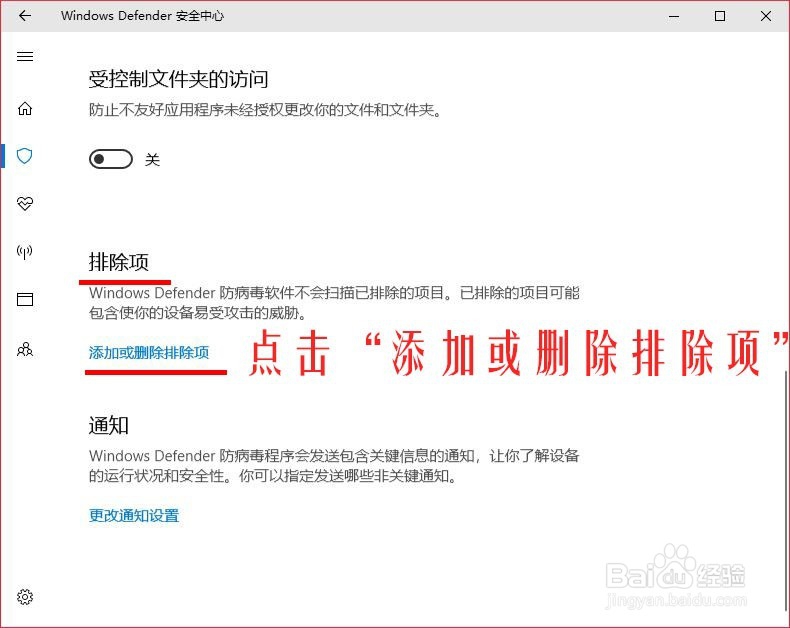Open the hamburger navigation menu
Screen dimensions: 790x628
pos(25,56)
